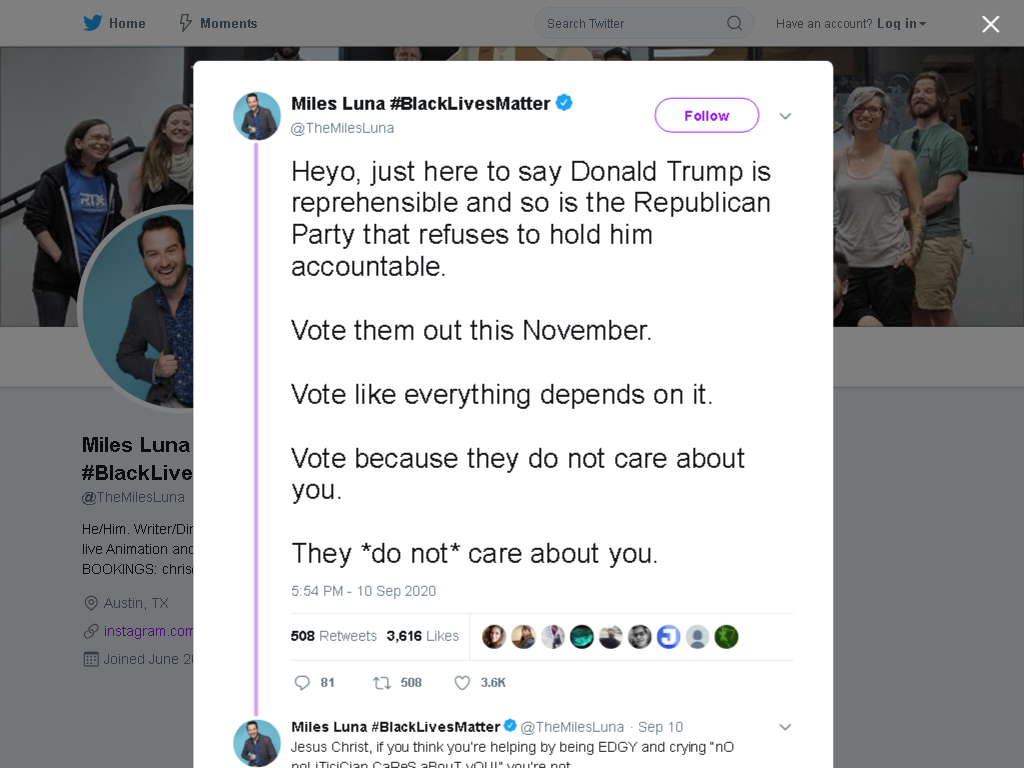Like the tweet with the heart icon
1024x768 pixels.
(462, 682)
